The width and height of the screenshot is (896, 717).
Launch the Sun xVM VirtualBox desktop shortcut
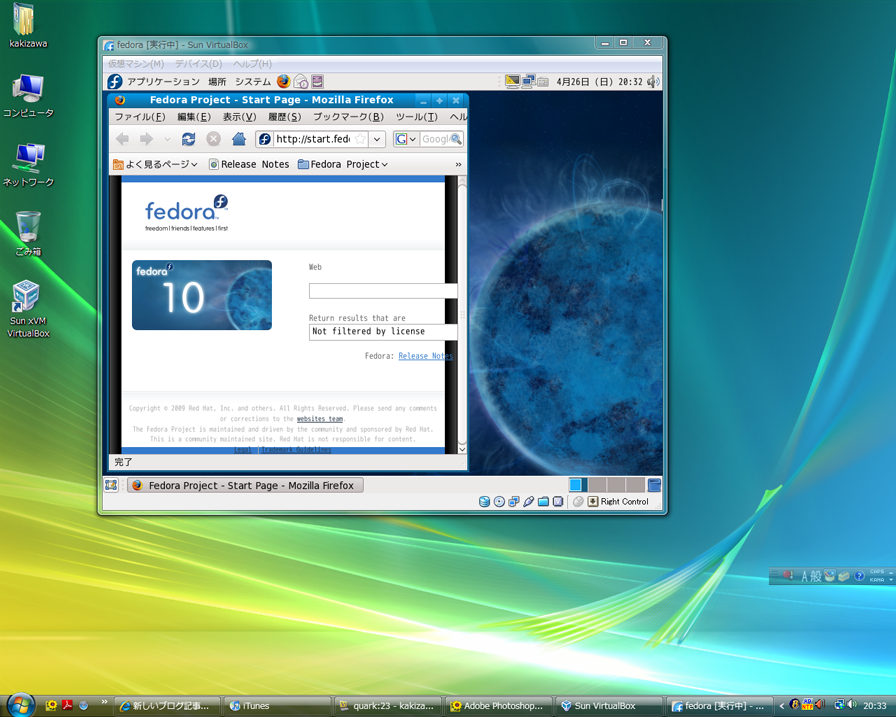pos(27,309)
